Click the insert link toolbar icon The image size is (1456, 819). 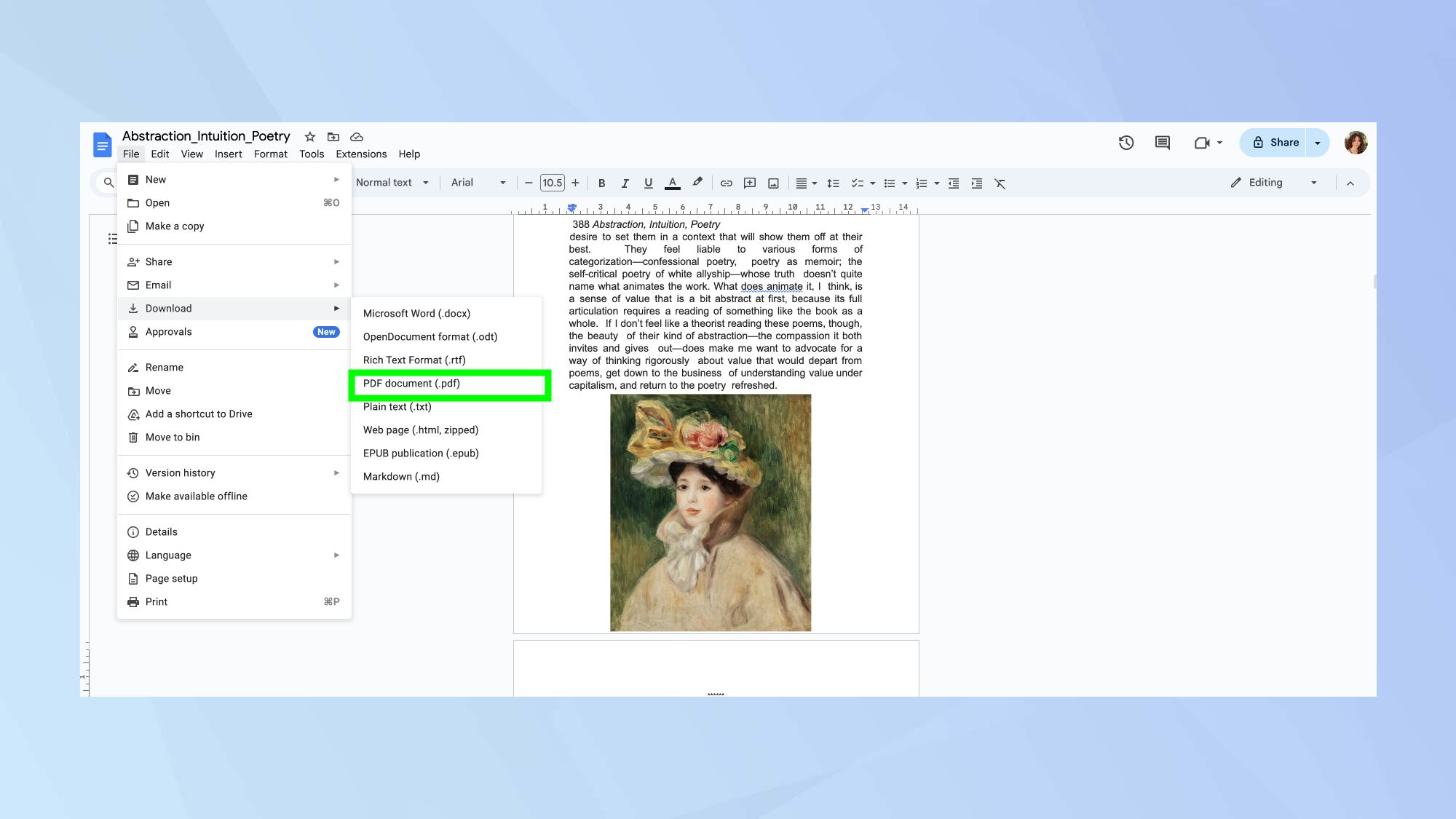pyautogui.click(x=726, y=183)
